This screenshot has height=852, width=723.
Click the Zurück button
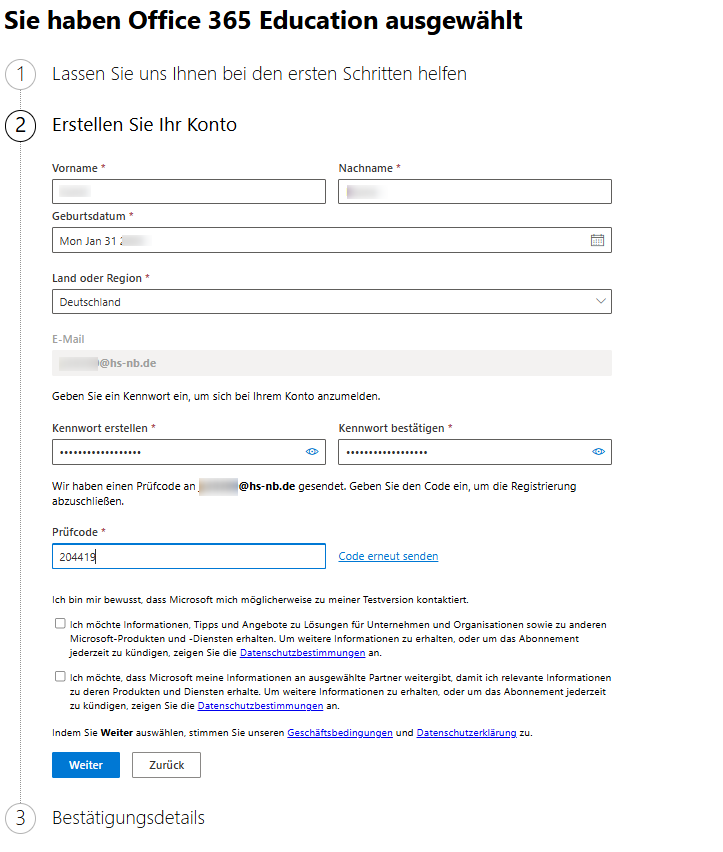click(x=167, y=765)
